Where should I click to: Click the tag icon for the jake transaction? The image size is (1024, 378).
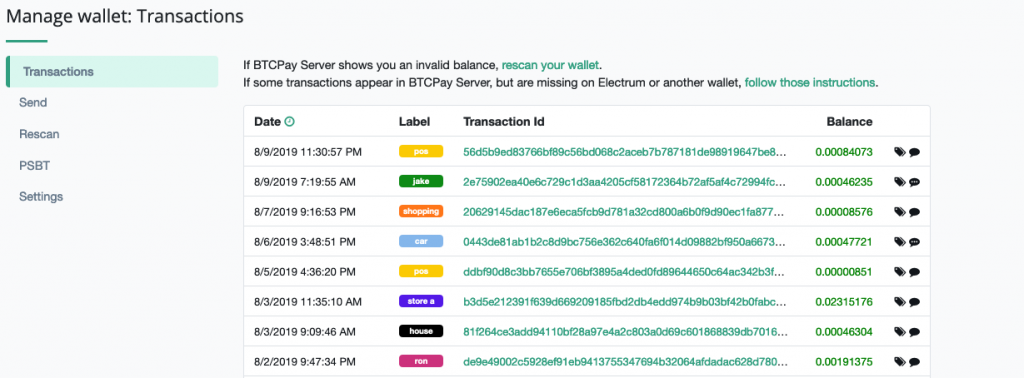pyautogui.click(x=900, y=182)
